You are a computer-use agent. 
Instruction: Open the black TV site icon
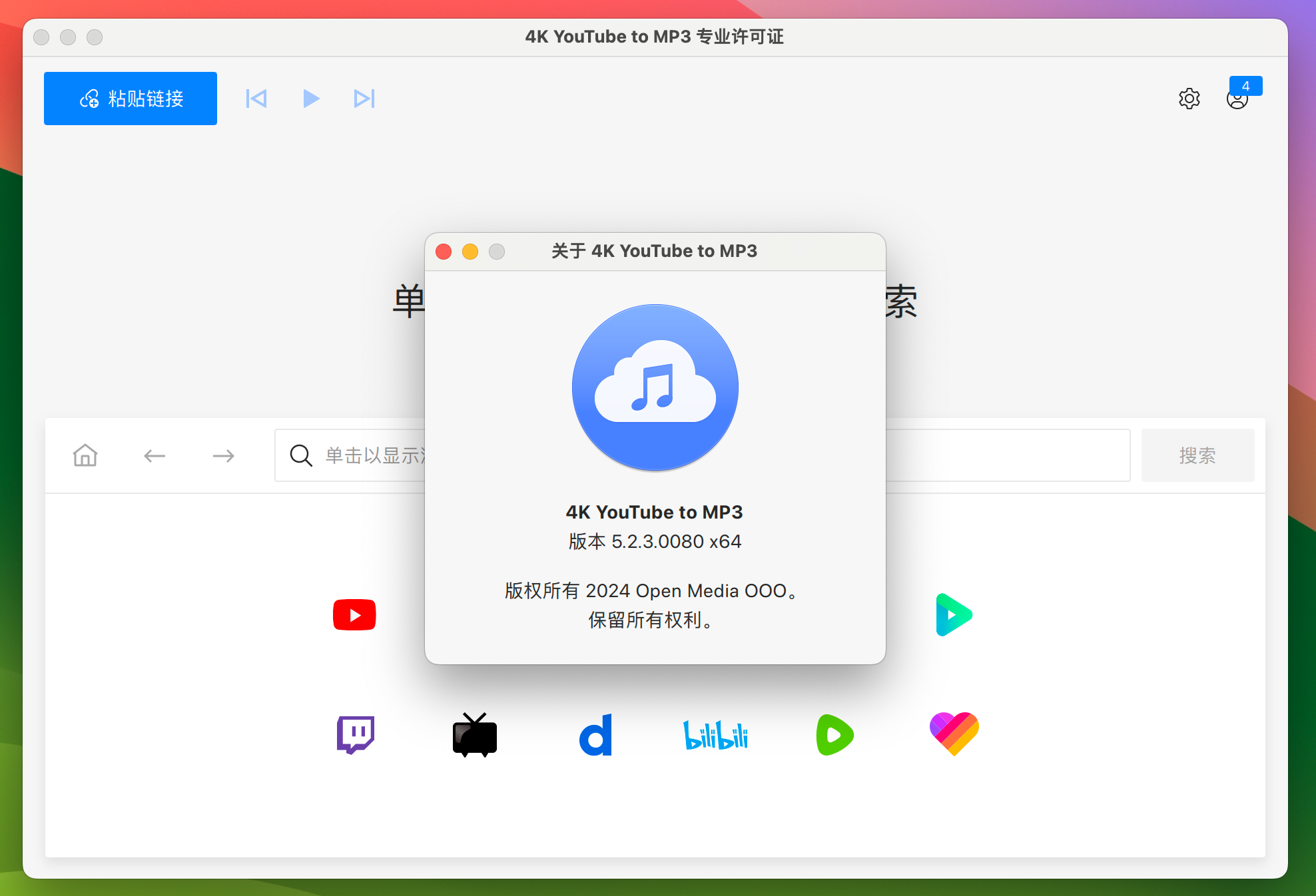click(x=475, y=735)
